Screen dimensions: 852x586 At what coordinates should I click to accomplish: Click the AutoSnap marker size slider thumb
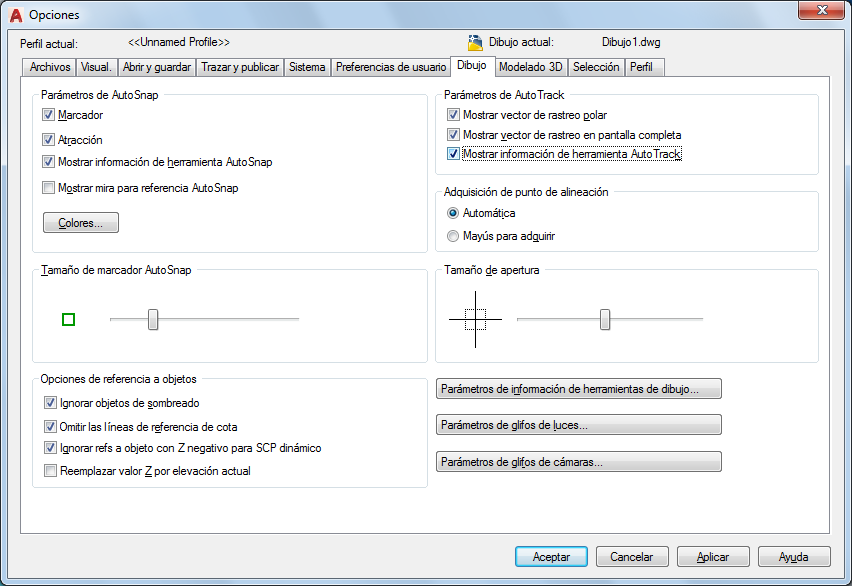[153, 320]
